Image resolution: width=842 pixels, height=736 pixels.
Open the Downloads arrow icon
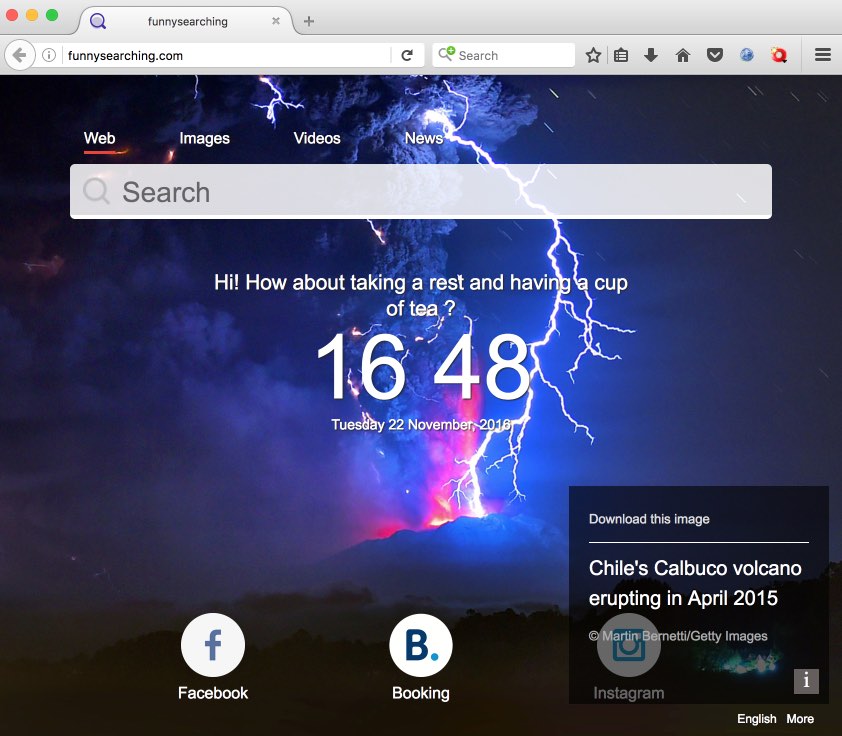click(651, 56)
